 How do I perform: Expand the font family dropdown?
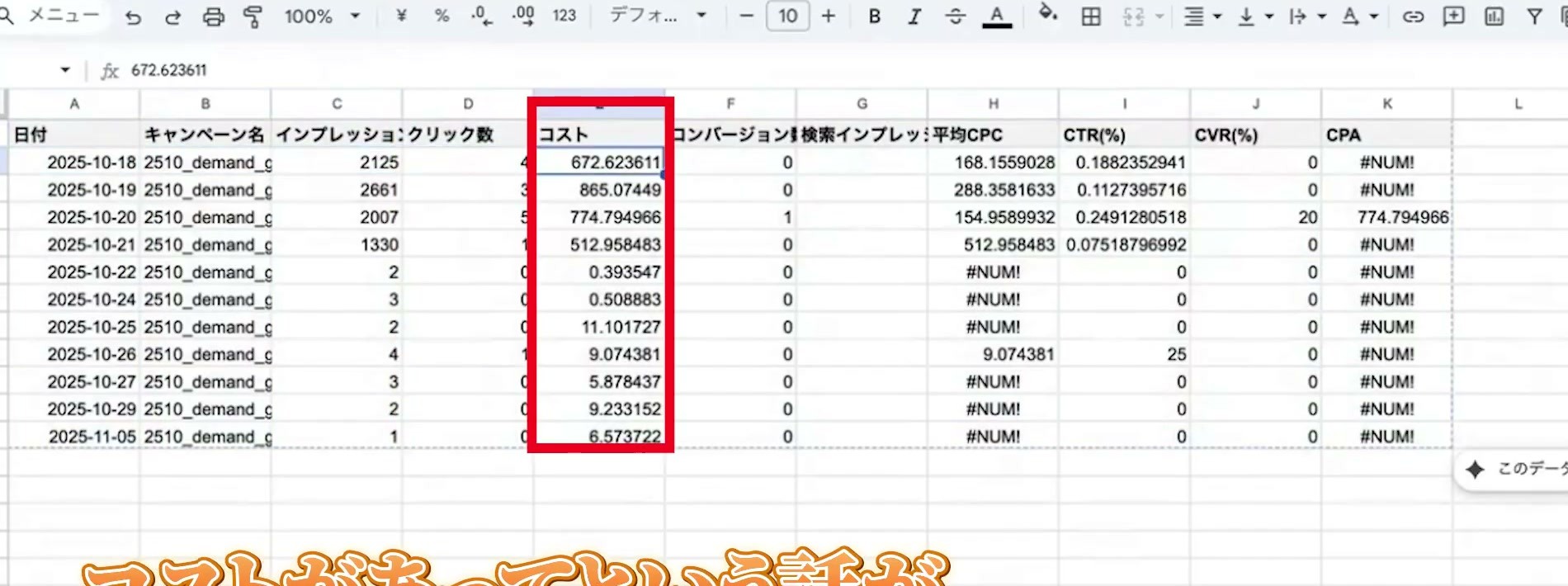pyautogui.click(x=658, y=16)
